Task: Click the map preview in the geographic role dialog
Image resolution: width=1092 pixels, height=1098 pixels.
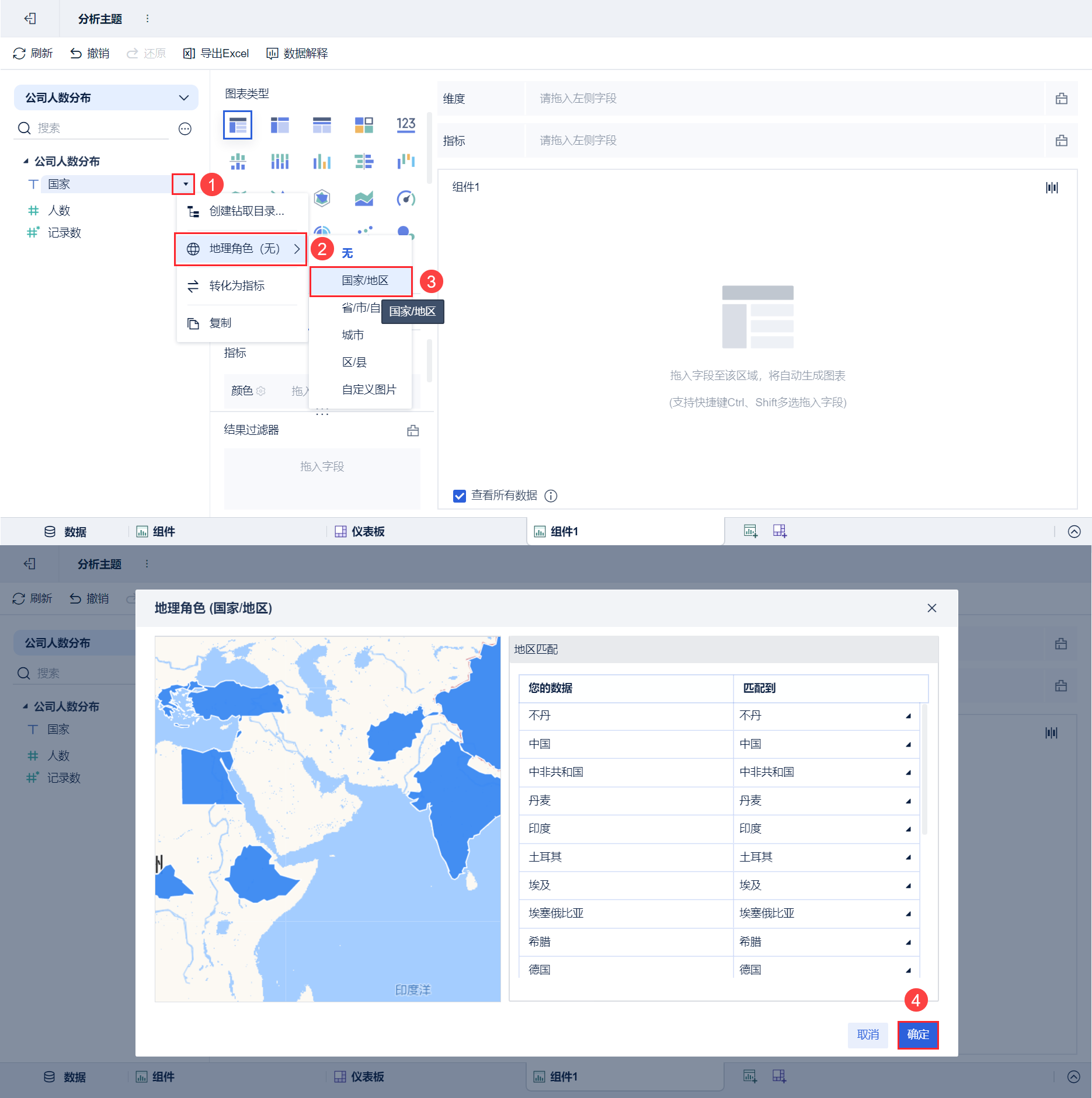Action: 328,819
